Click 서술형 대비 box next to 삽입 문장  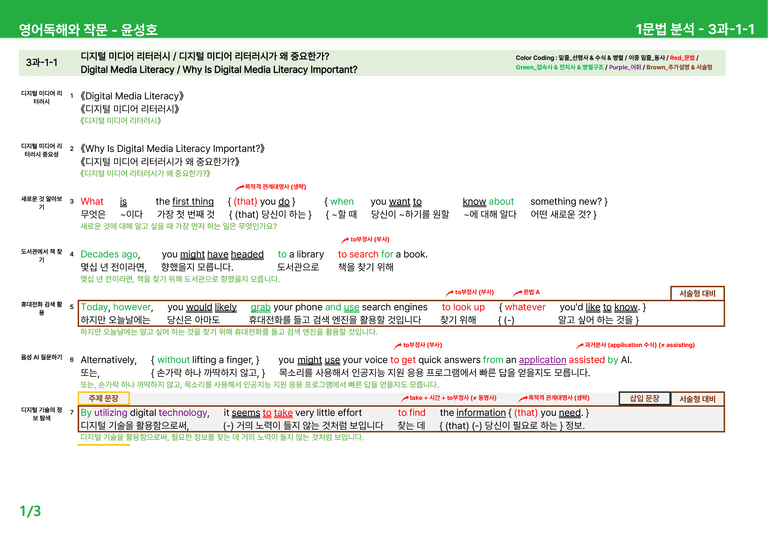697,399
